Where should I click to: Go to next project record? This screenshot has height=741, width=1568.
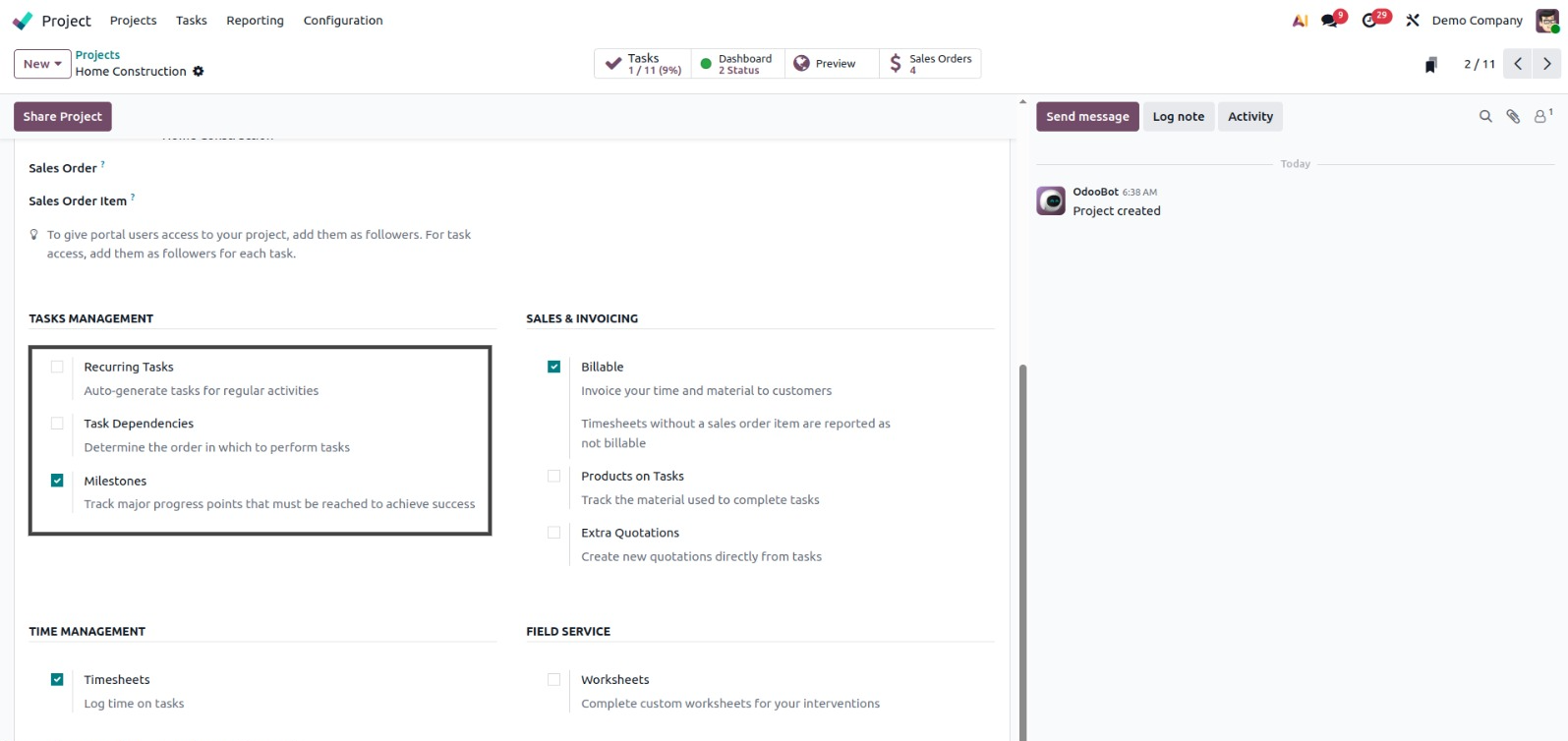coord(1546,64)
